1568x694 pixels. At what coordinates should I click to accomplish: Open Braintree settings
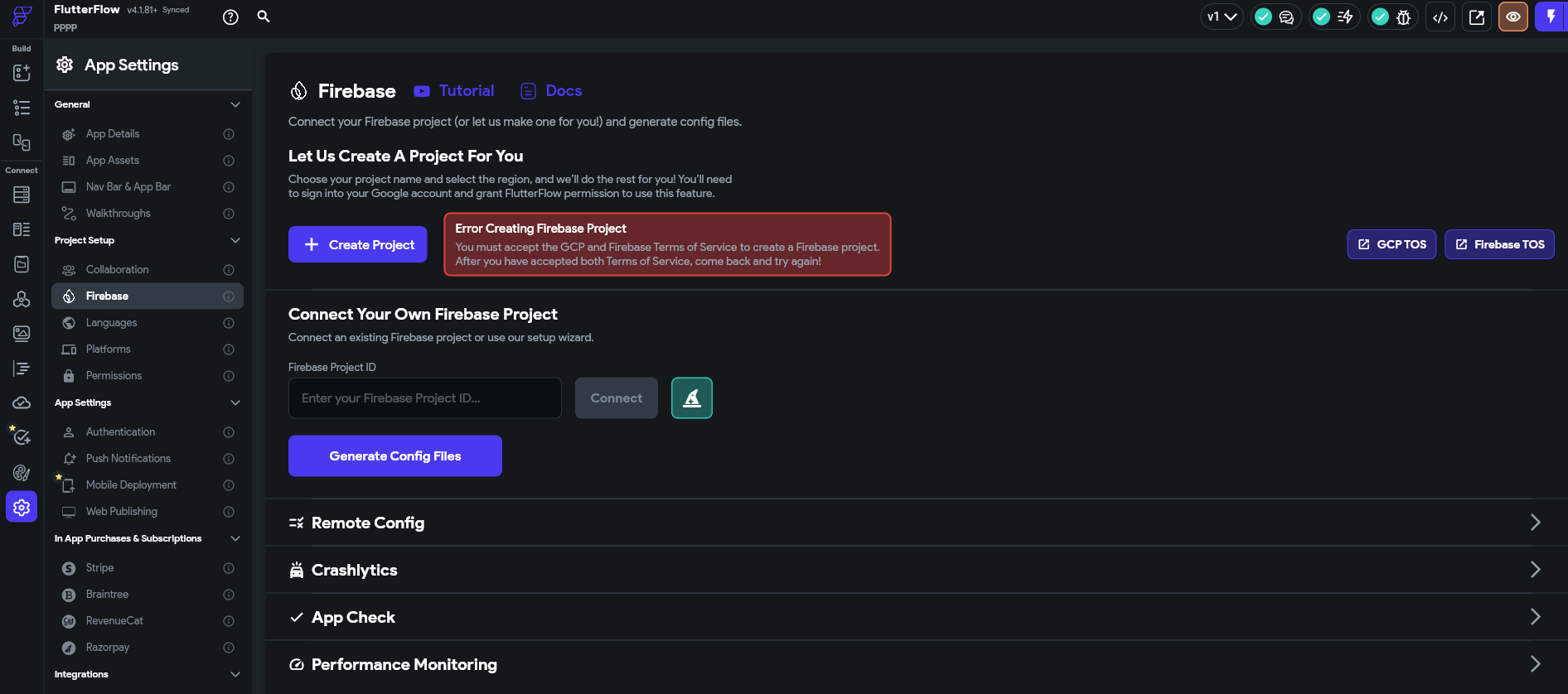click(x=148, y=595)
